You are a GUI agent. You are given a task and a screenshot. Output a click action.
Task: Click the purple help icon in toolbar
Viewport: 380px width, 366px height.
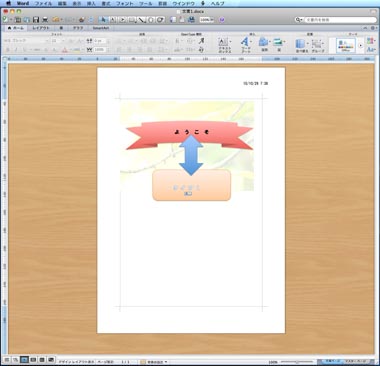pos(222,20)
